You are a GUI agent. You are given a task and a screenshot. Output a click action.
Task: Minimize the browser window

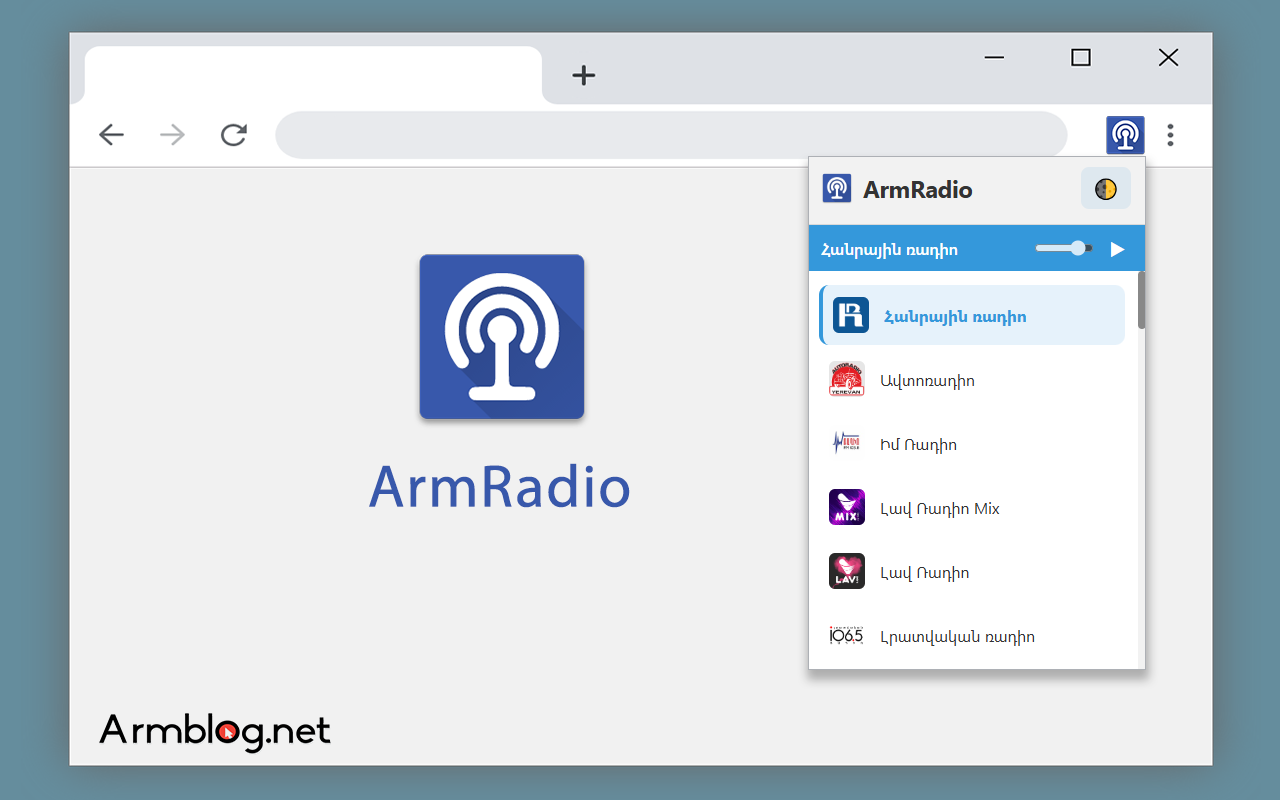(994, 58)
